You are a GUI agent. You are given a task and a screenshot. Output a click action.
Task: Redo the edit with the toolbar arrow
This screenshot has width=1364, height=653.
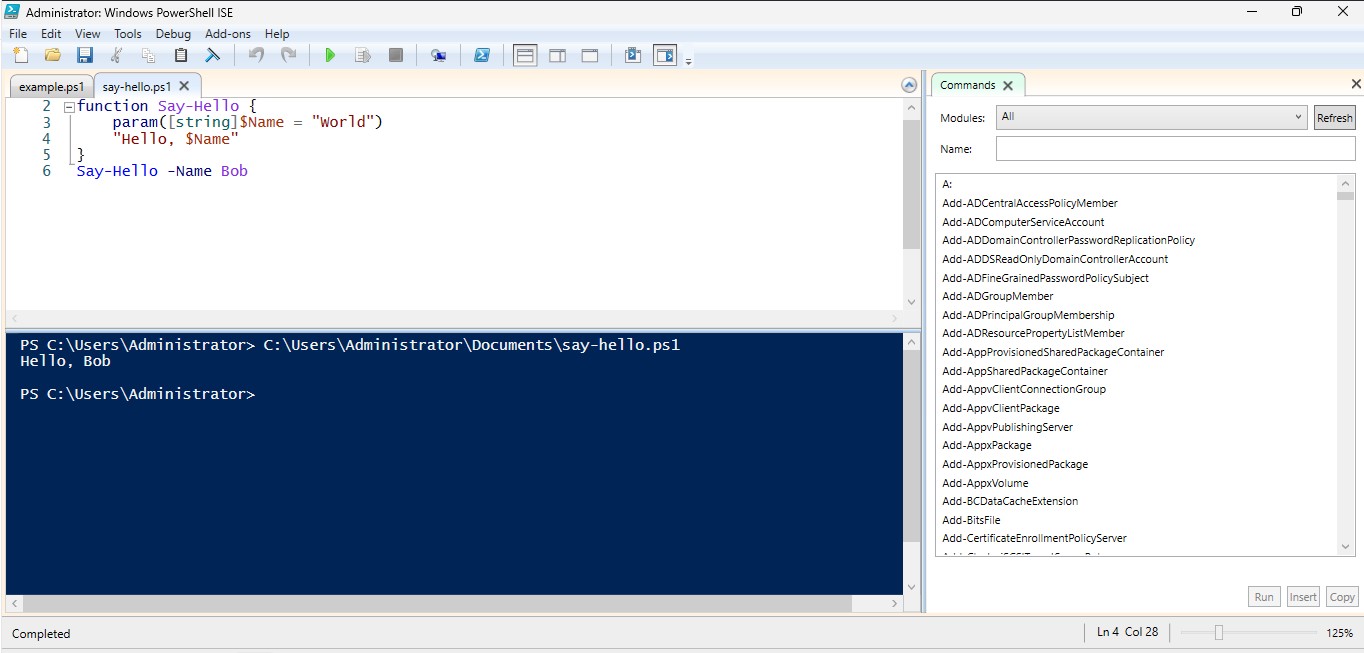pyautogui.click(x=289, y=55)
